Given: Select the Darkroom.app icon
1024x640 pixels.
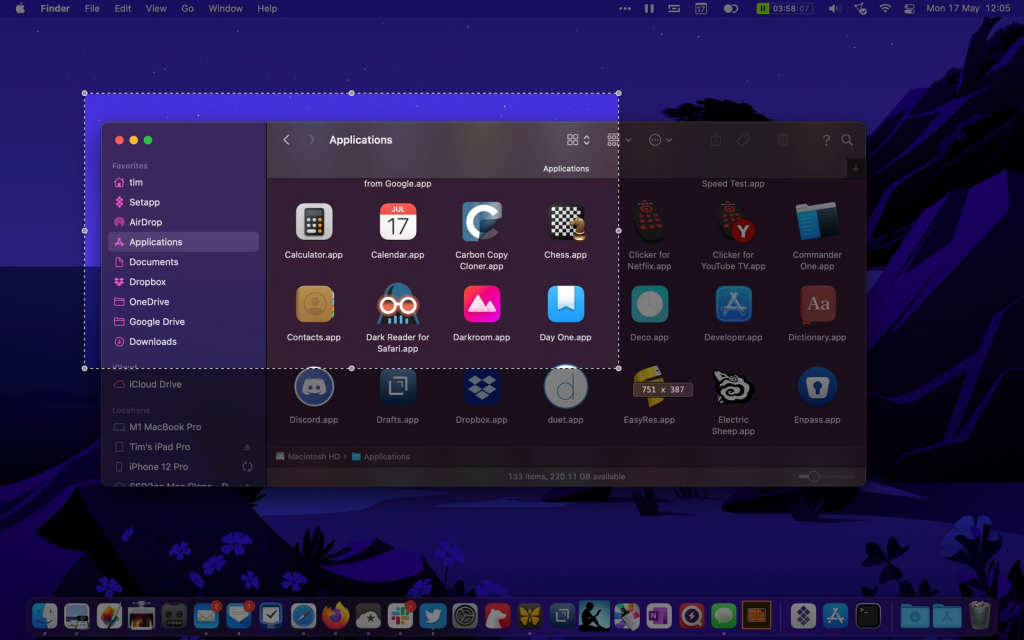Looking at the screenshot, I should click(x=481, y=304).
